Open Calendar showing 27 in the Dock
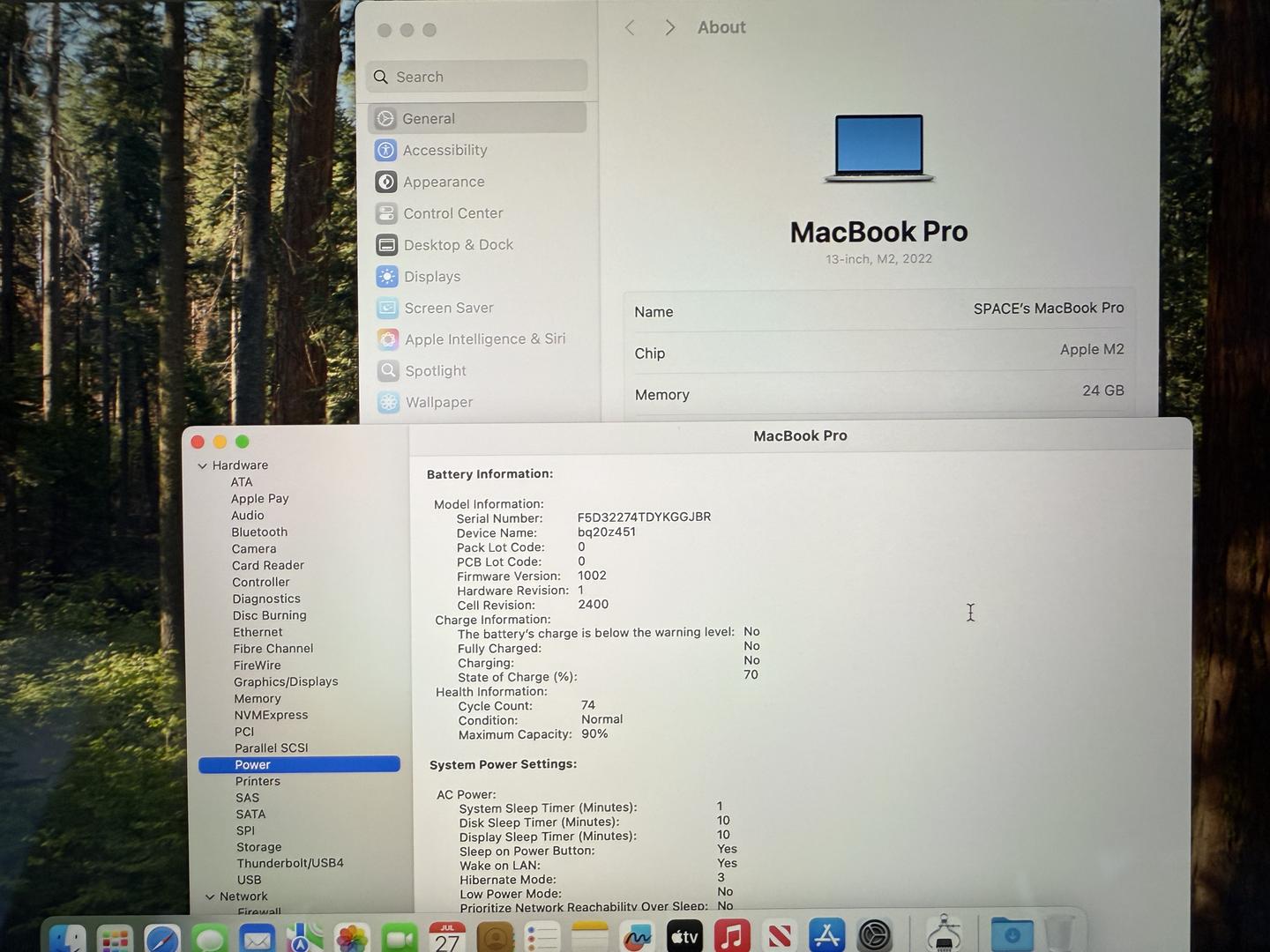The width and height of the screenshot is (1270, 952). 447,937
